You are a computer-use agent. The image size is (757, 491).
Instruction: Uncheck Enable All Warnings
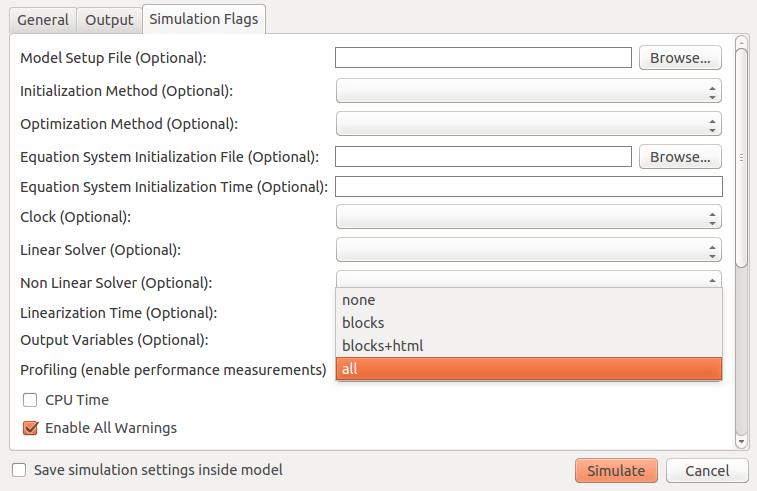pos(30,428)
